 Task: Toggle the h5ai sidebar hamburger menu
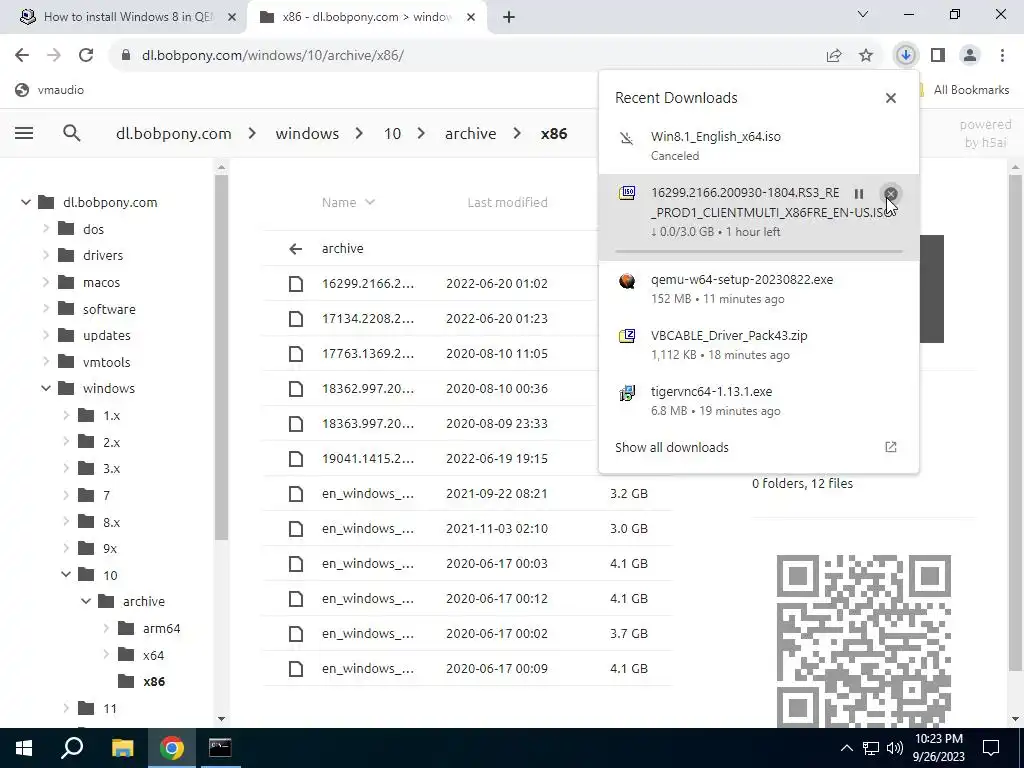pos(24,133)
